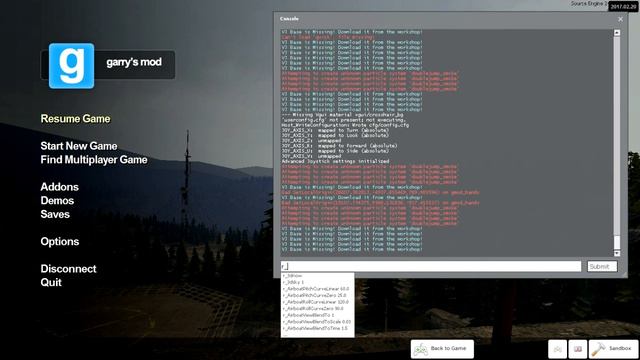Click the hammer icon on Sandbox button
Image resolution: width=640 pixels, height=360 pixels.
tap(598, 349)
